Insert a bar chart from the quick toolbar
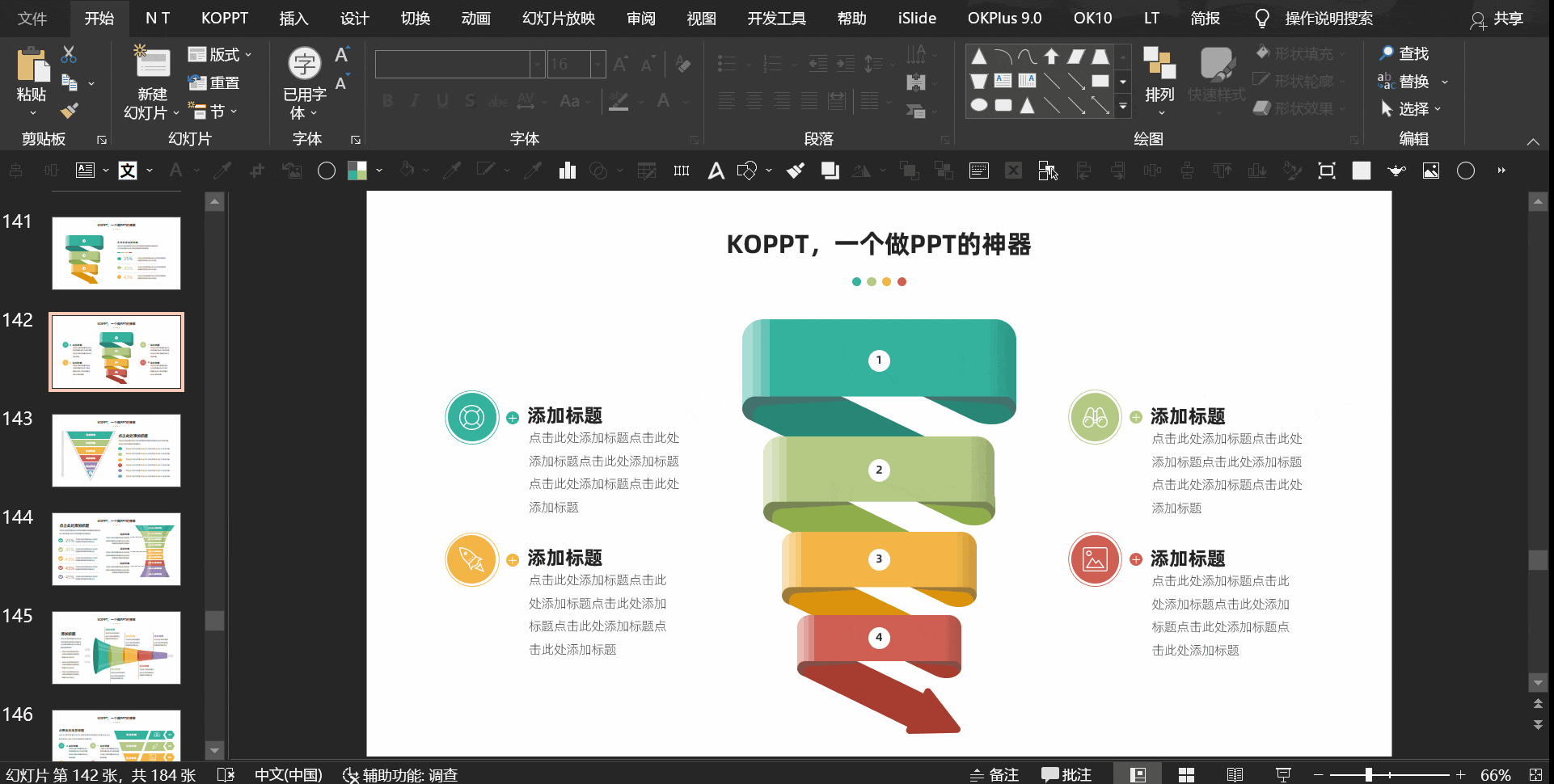 [x=567, y=171]
